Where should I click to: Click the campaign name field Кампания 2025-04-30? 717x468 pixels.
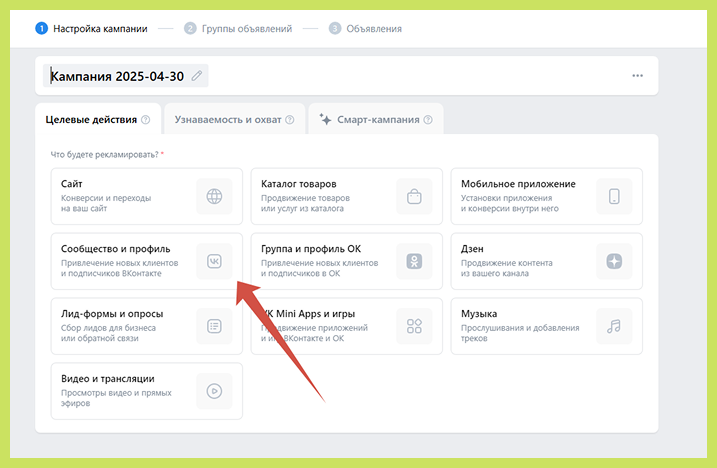125,75
